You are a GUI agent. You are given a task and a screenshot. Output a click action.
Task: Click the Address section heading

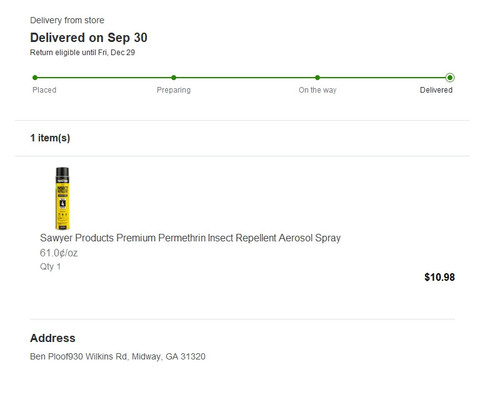point(53,338)
